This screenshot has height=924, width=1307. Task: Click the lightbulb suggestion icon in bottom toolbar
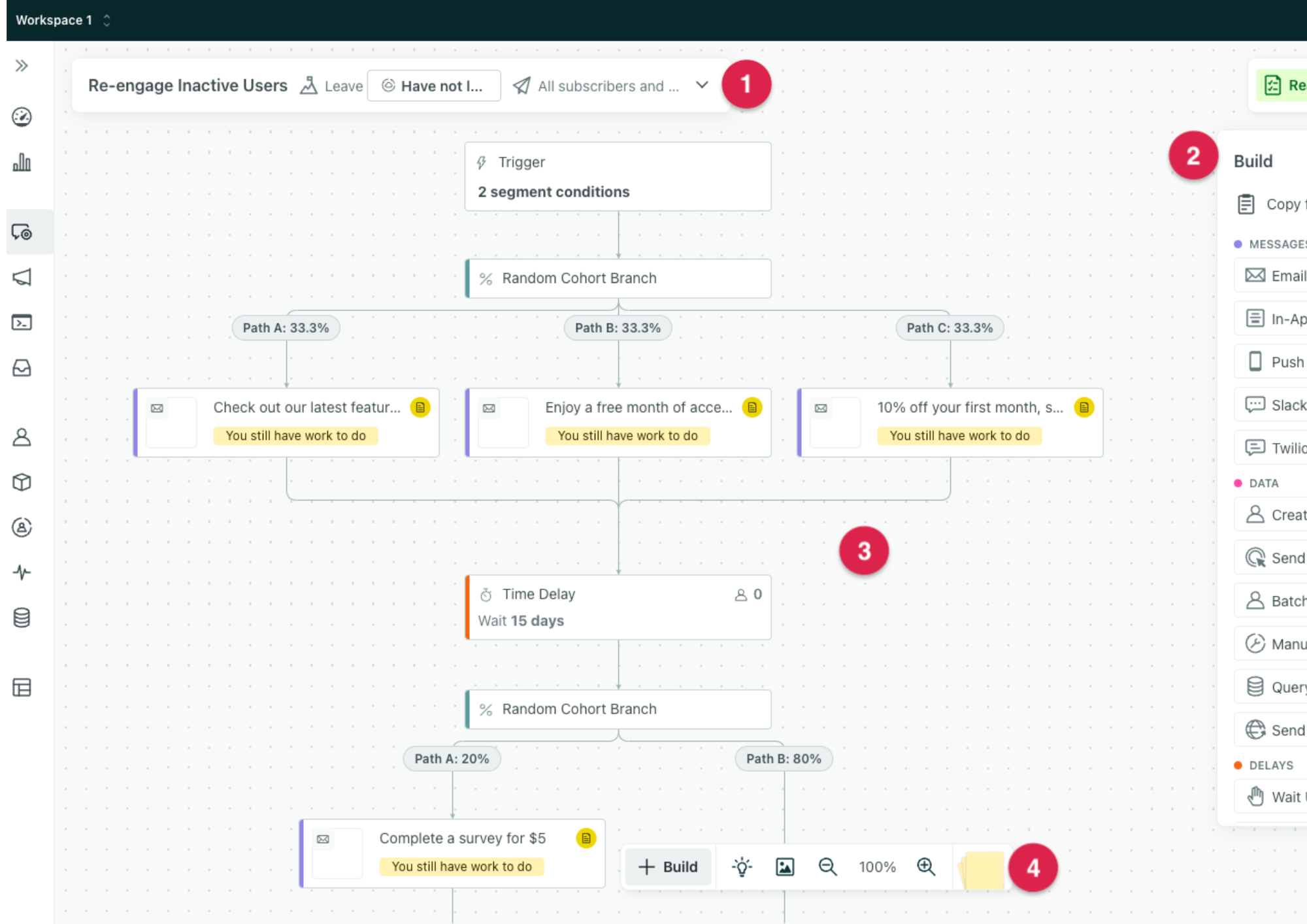click(x=742, y=866)
